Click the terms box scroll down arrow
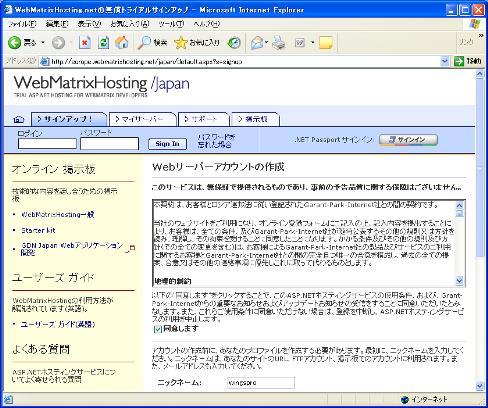Viewport: 488px width, 408px height. (459, 281)
